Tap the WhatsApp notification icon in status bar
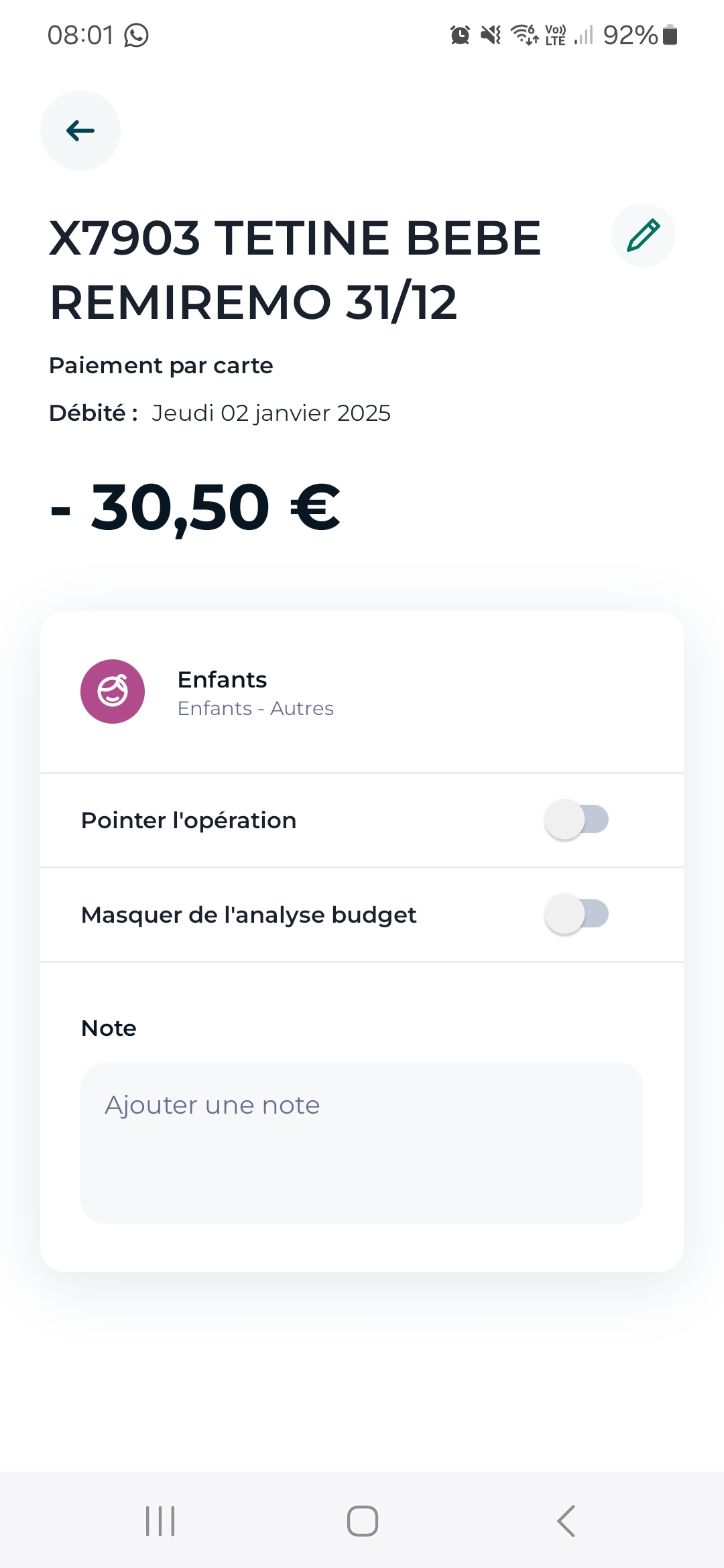Image resolution: width=724 pixels, height=1568 pixels. click(137, 35)
